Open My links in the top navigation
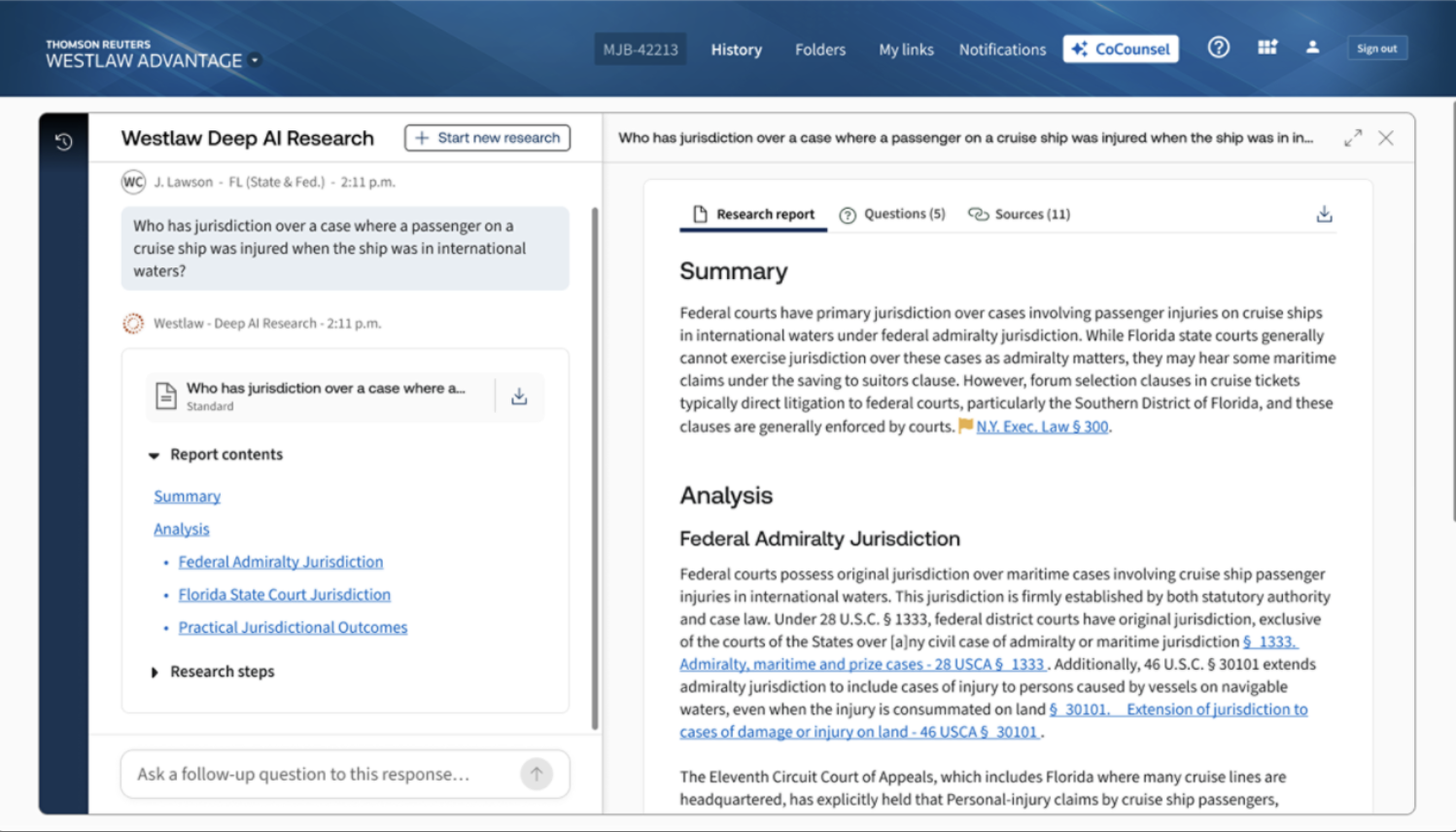1456x832 pixels. [906, 50]
